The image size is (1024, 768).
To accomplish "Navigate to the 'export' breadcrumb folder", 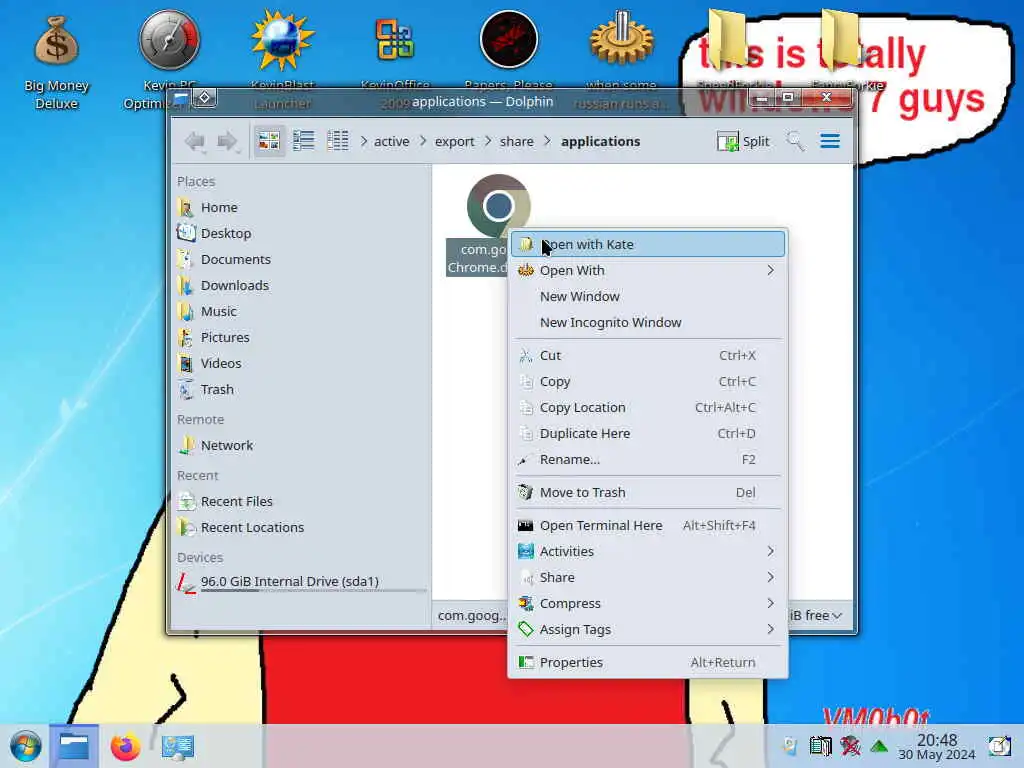I will (455, 142).
